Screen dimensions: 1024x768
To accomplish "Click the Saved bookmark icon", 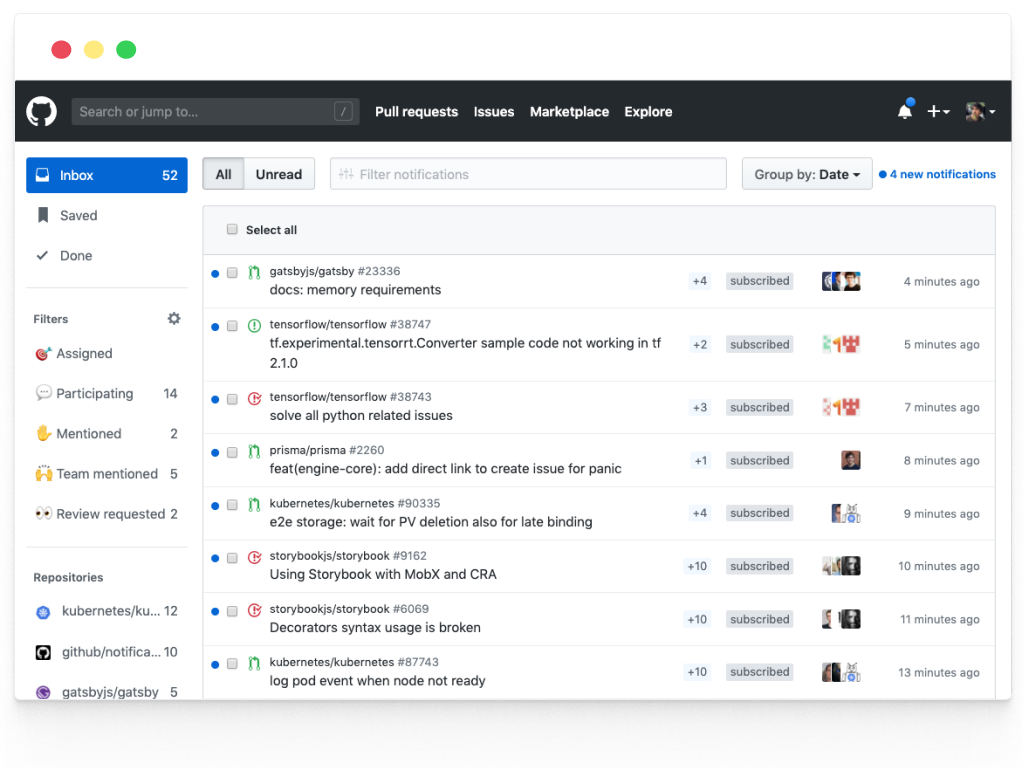I will tap(42, 215).
